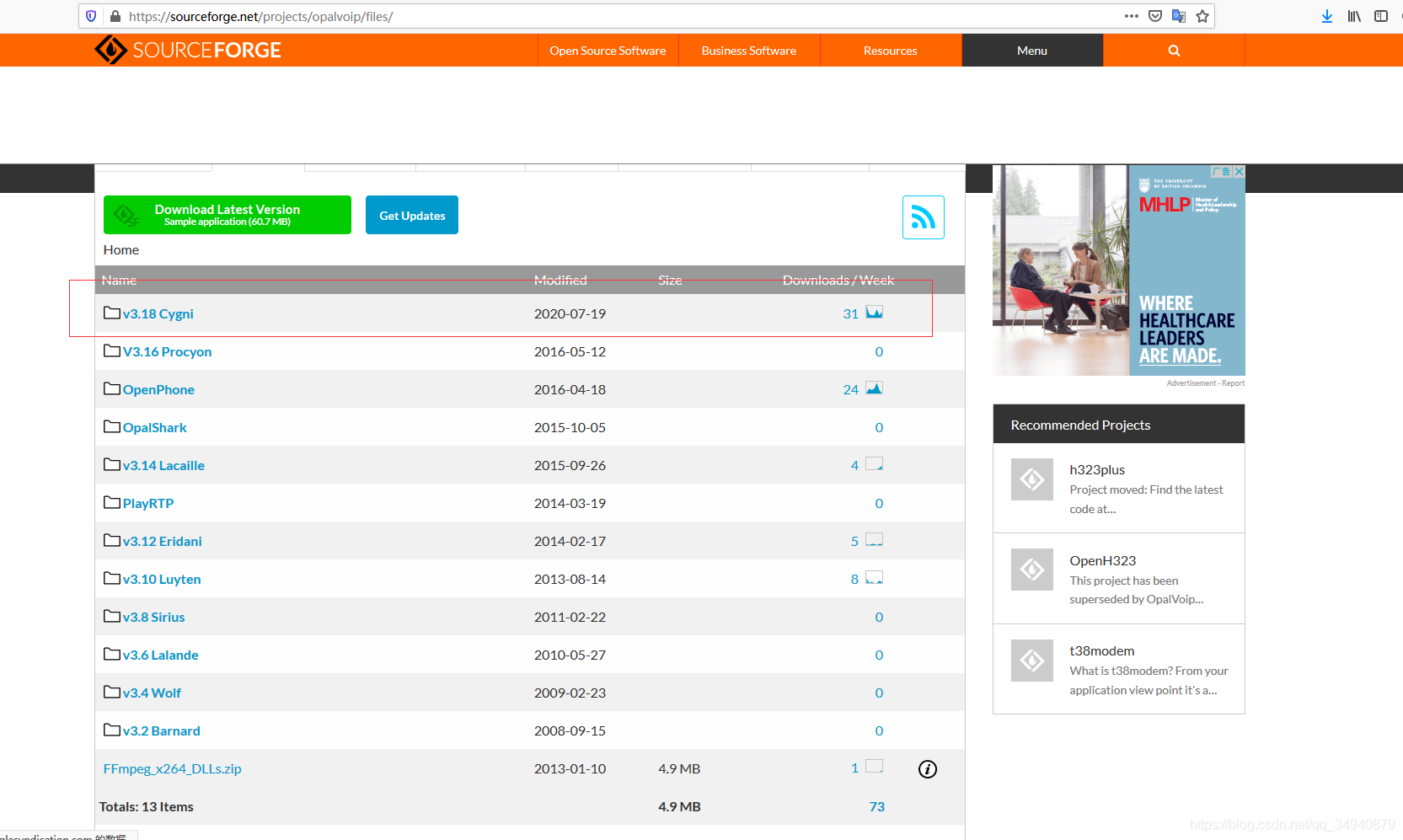Viewport: 1403px width, 840px height.
Task: Click the Get Updates button
Action: [412, 215]
